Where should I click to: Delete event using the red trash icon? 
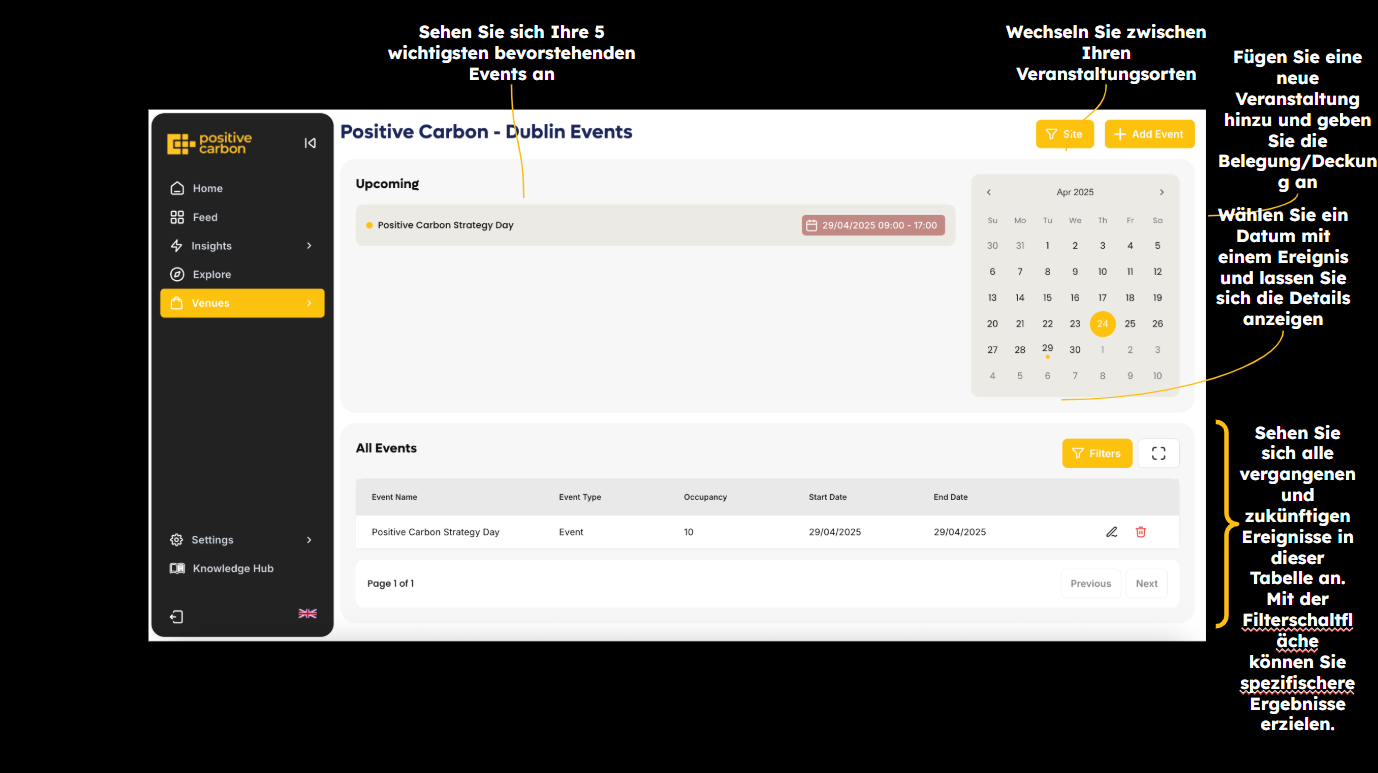[1141, 532]
